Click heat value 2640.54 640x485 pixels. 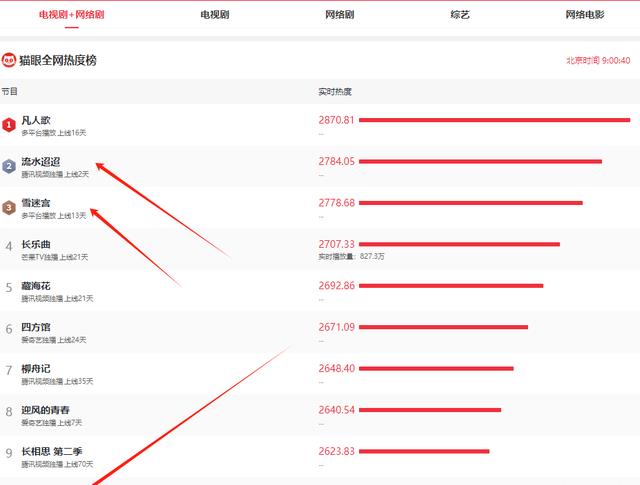(336, 410)
